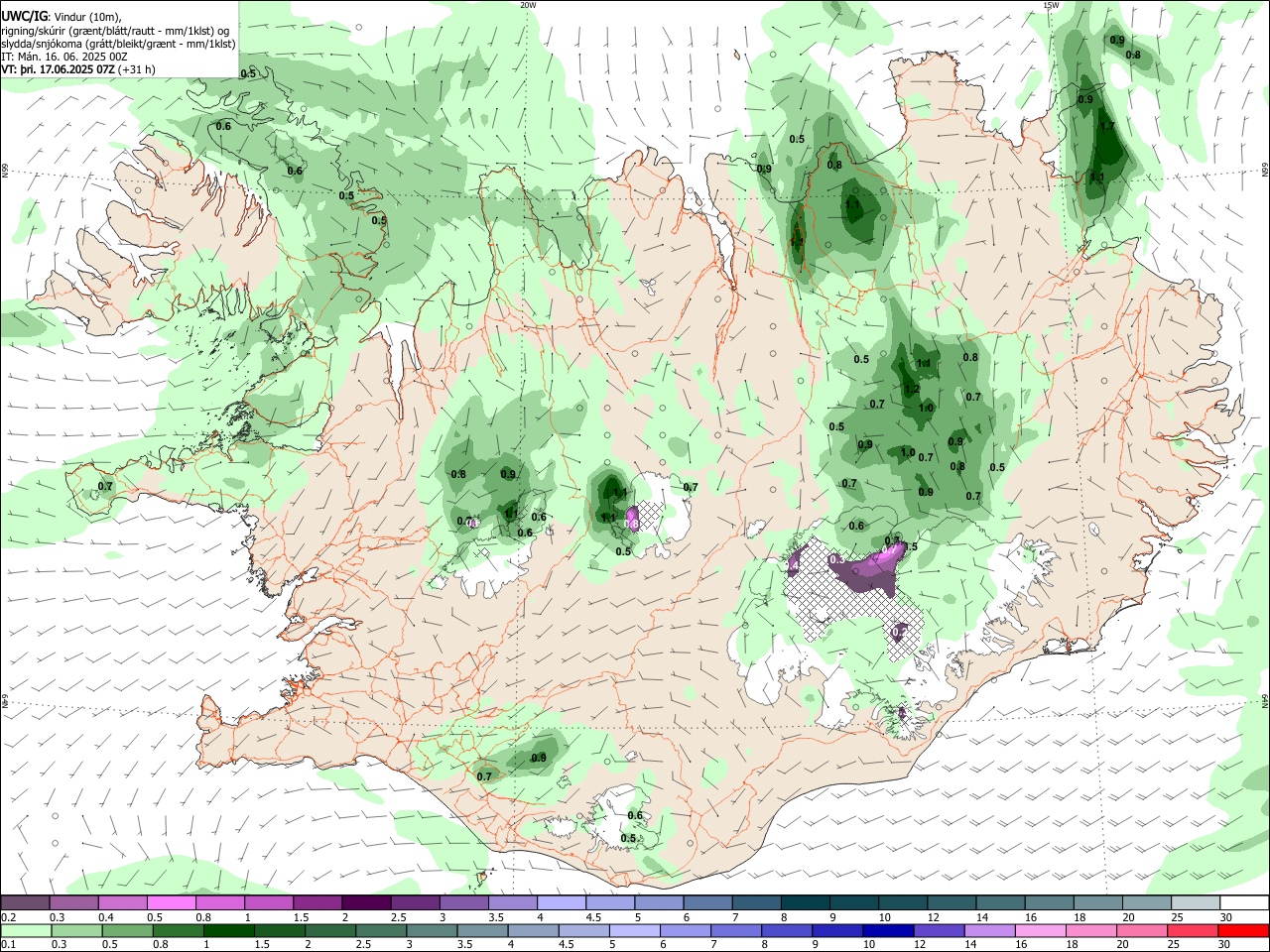Click the 64N latitude label on right edge

click(x=1265, y=700)
